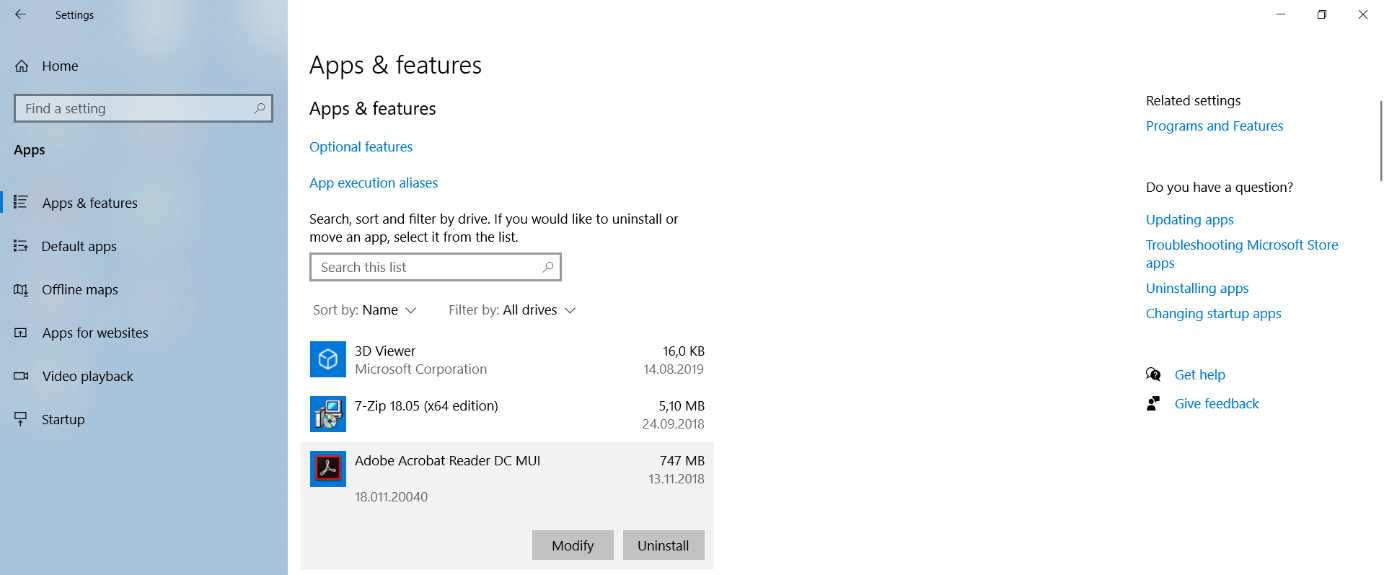Open Default apps section

click(x=79, y=246)
